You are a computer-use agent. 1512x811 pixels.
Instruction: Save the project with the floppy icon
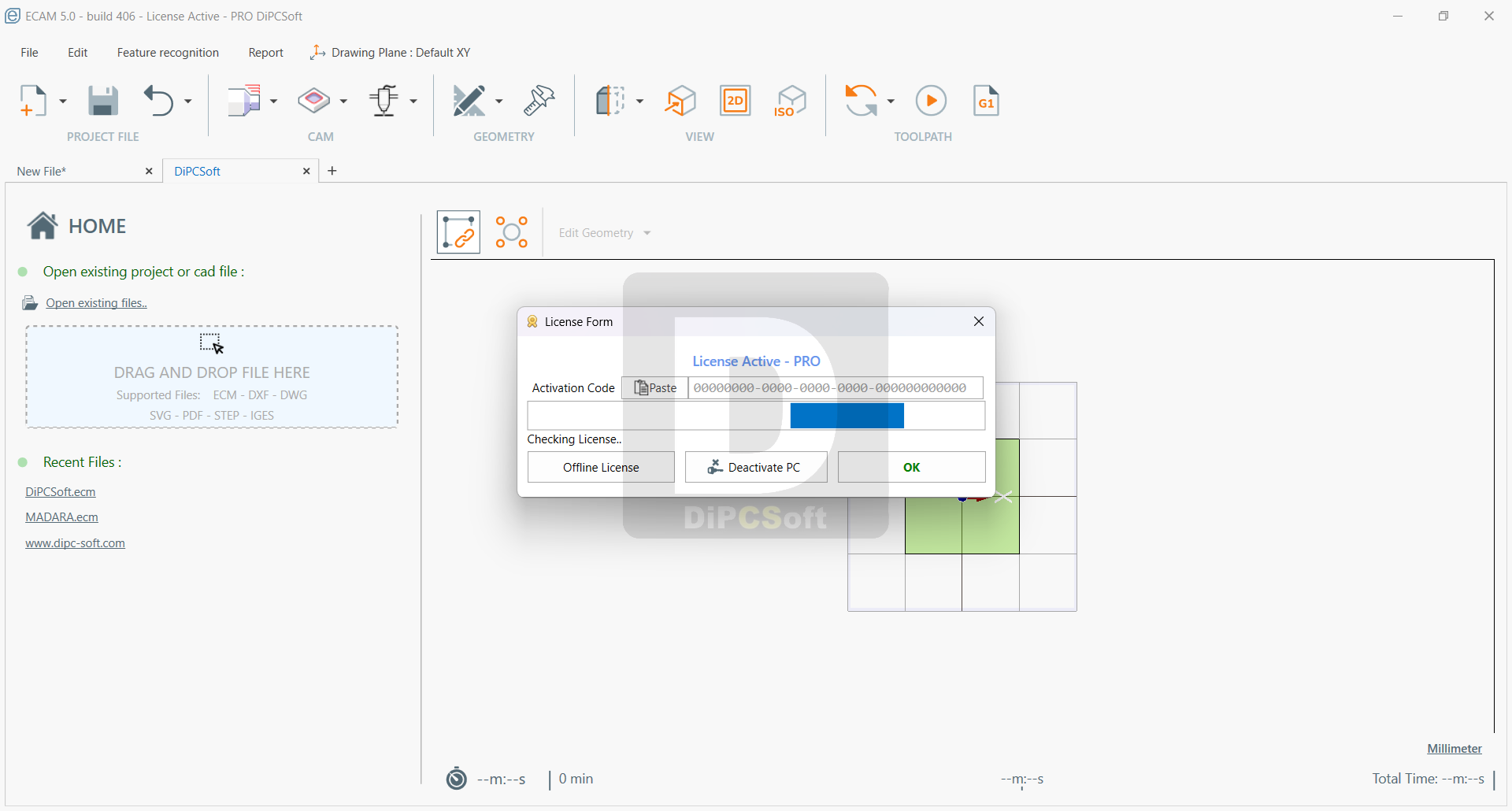(x=103, y=101)
